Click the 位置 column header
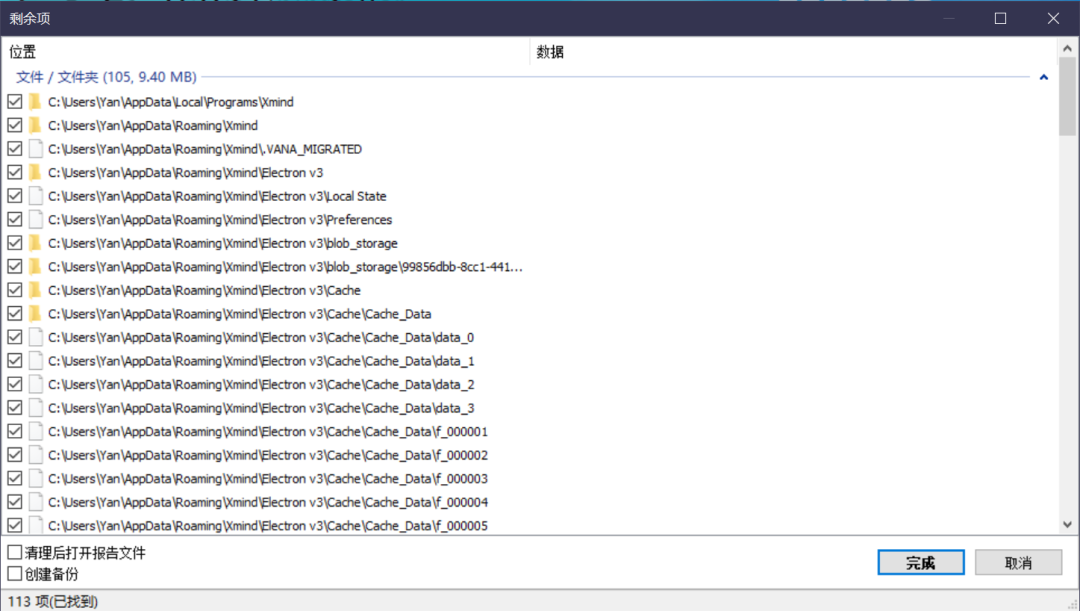The width and height of the screenshot is (1080, 611). [265, 52]
